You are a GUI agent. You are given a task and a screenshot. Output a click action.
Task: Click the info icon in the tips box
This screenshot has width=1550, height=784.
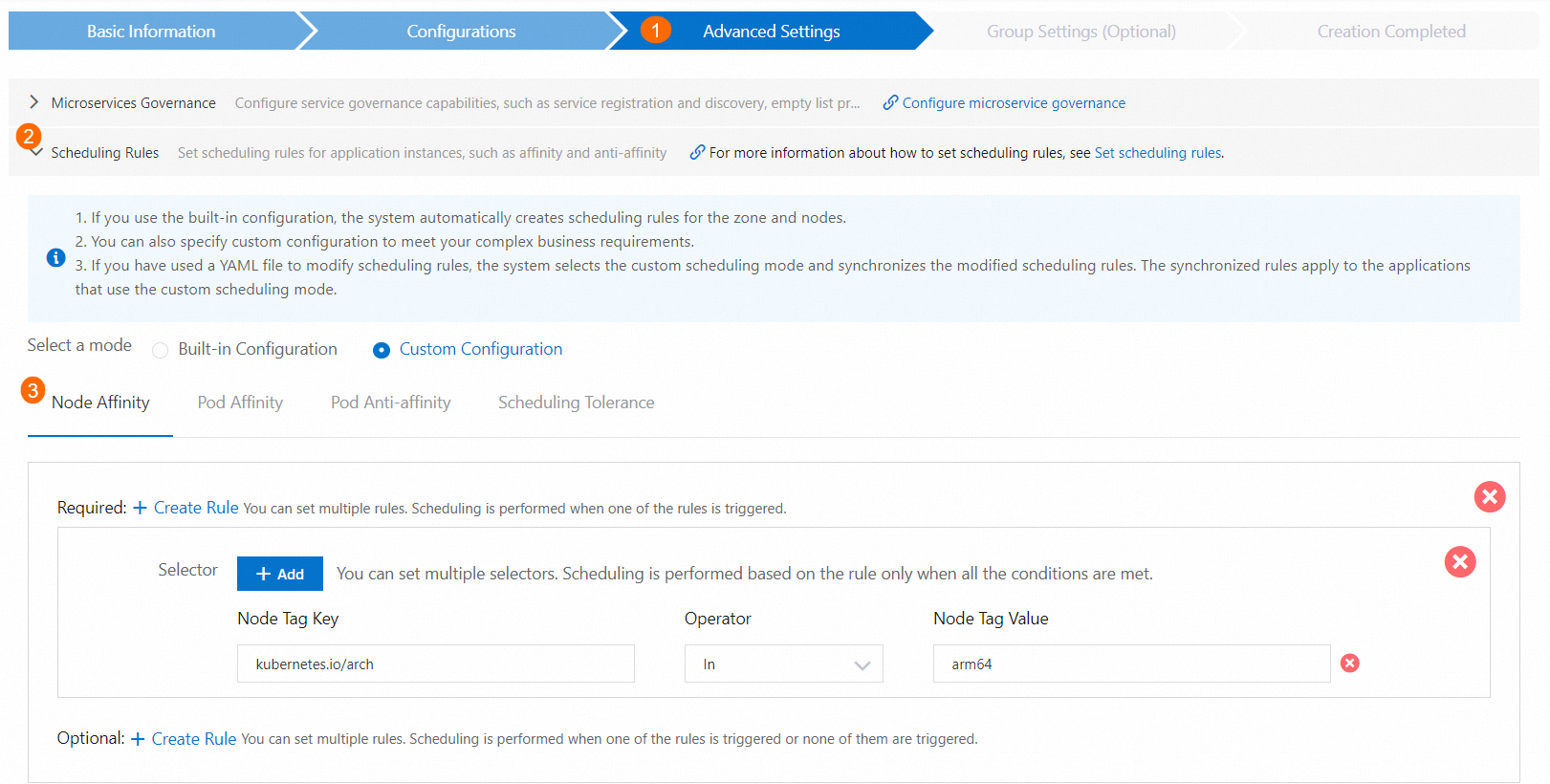click(x=56, y=257)
